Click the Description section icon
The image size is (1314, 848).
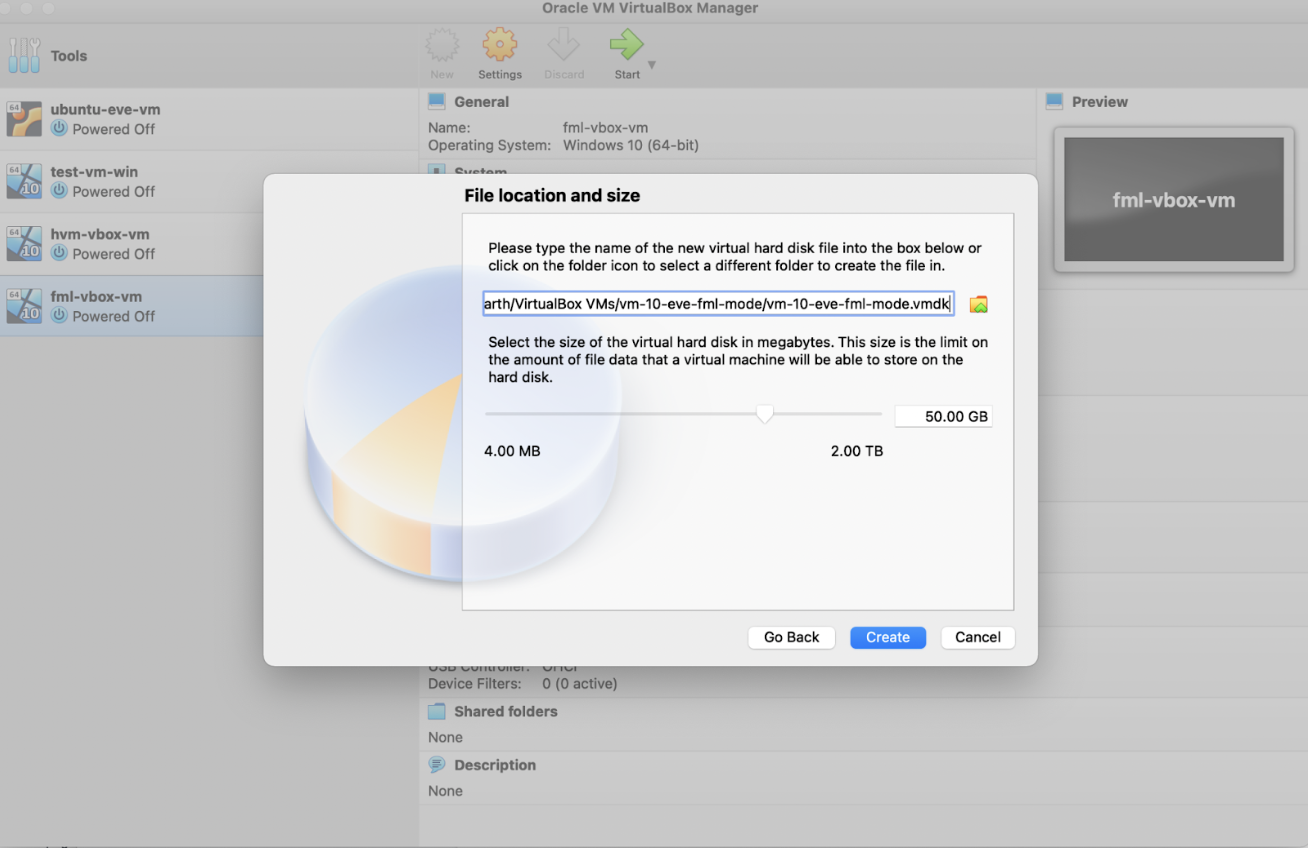point(436,764)
